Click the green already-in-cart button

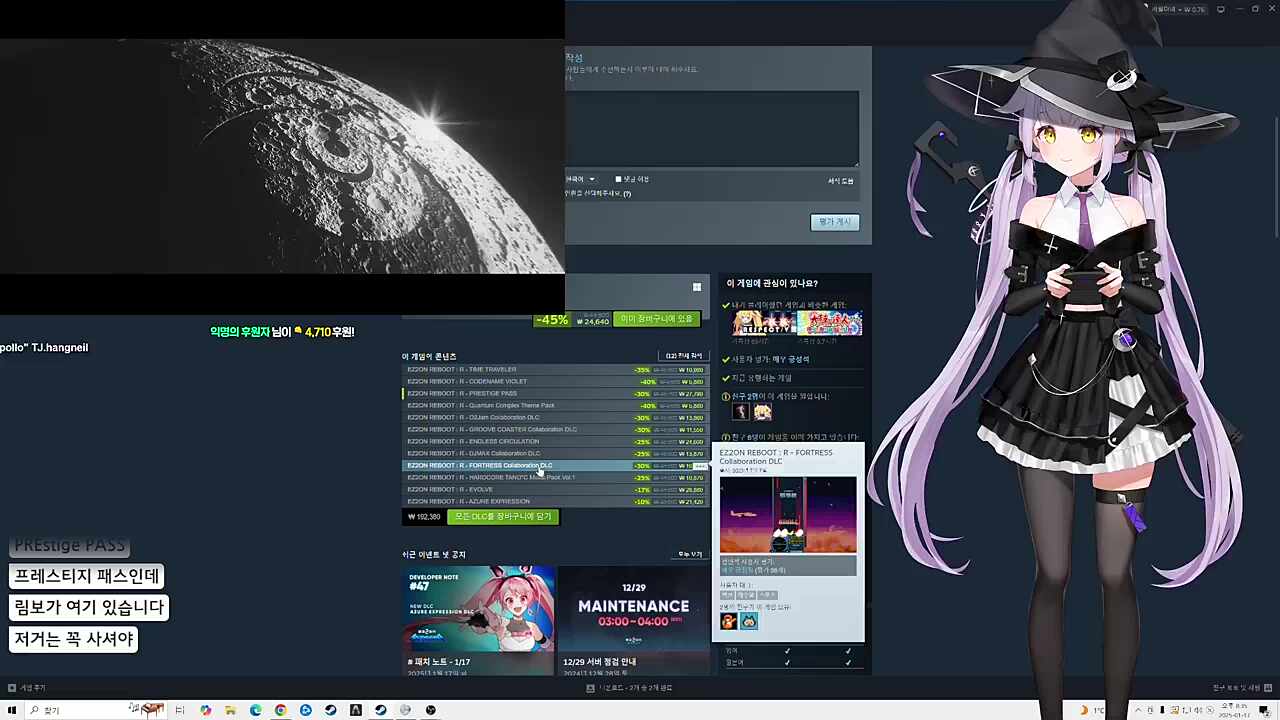click(656, 320)
